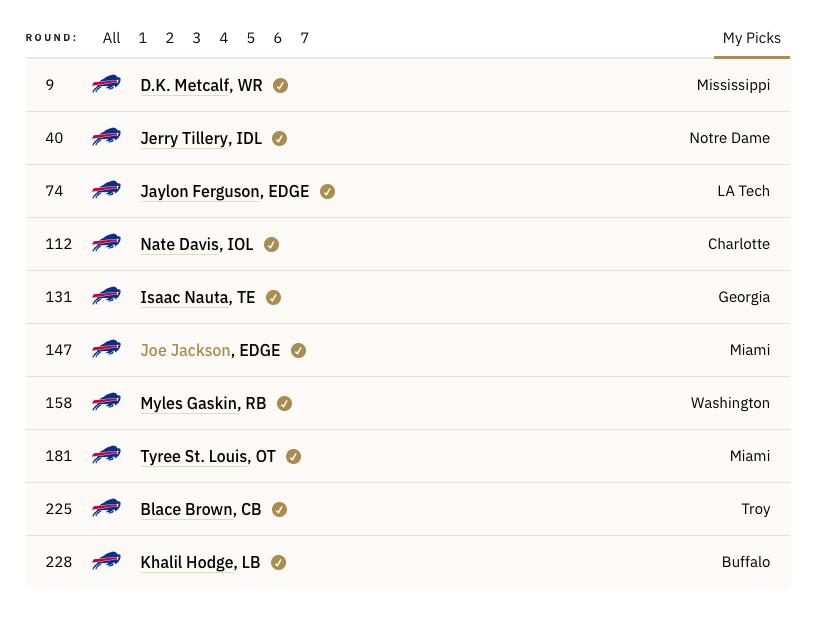
Task: Click Tyree St. Louis name link
Action: click(x=194, y=456)
